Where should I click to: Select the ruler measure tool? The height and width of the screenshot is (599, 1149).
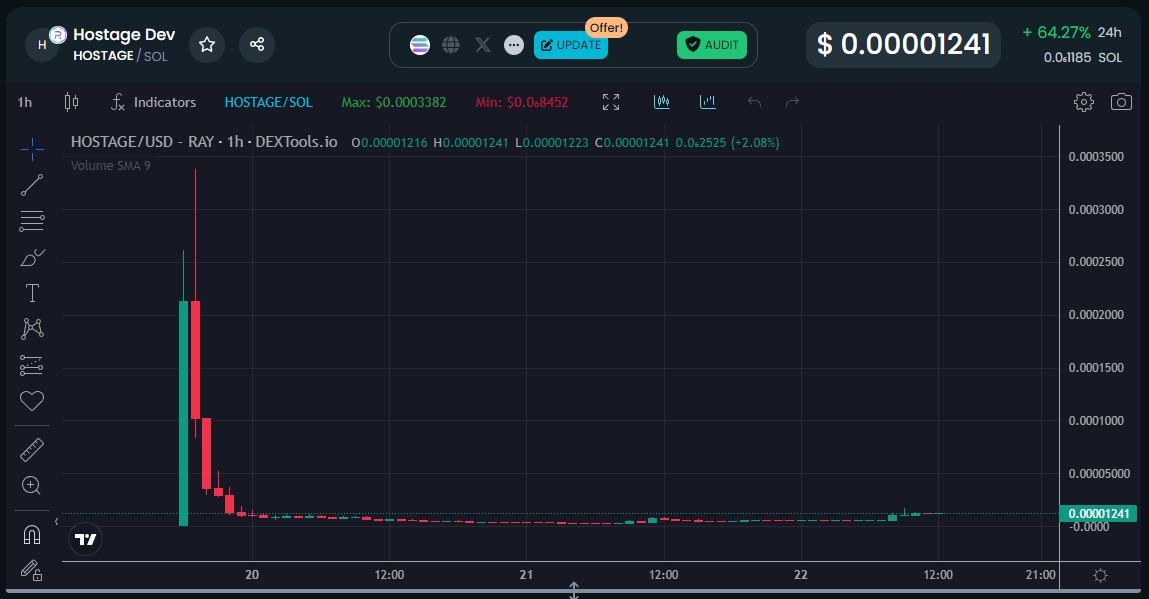point(32,449)
